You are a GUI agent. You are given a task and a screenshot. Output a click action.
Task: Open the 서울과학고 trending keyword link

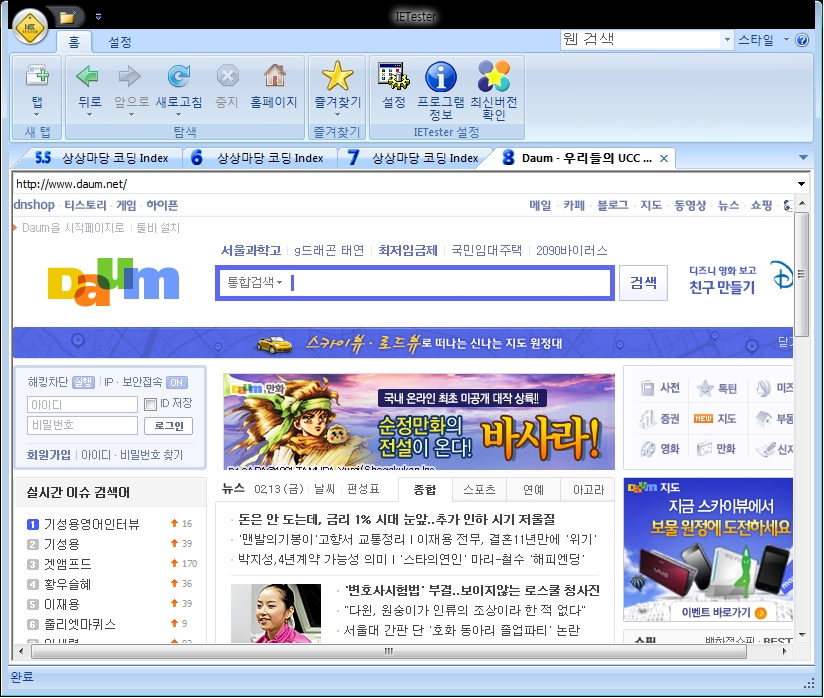point(251,250)
